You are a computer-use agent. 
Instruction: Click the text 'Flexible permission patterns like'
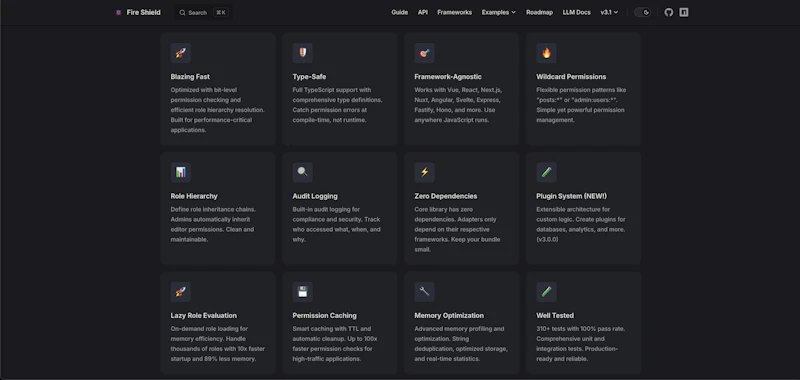581,90
